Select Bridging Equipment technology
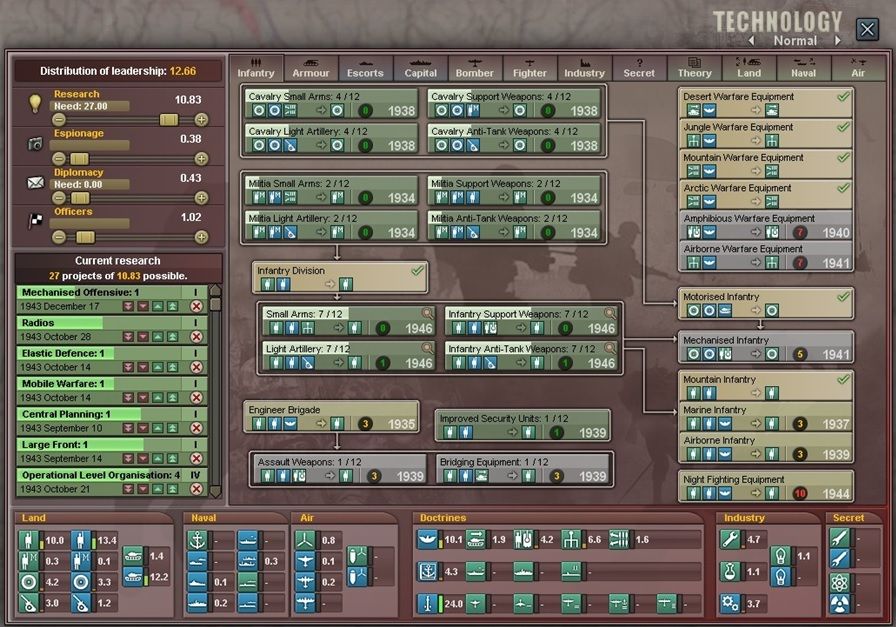Viewport: 896px width, 627px height. 522,469
